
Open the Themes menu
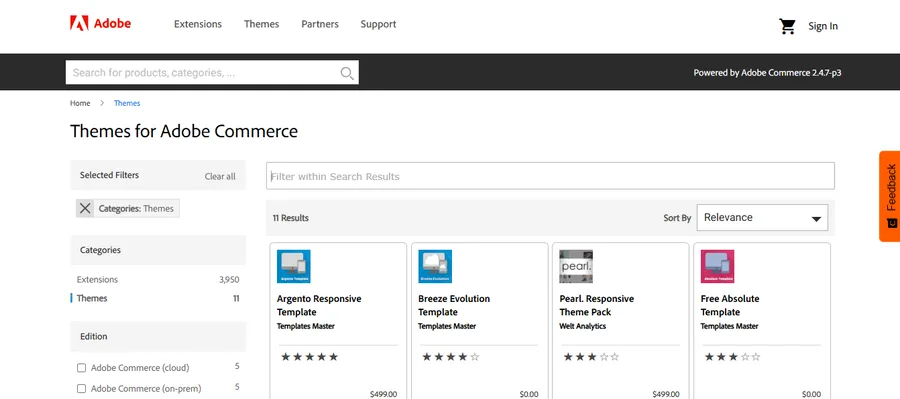pos(262,24)
